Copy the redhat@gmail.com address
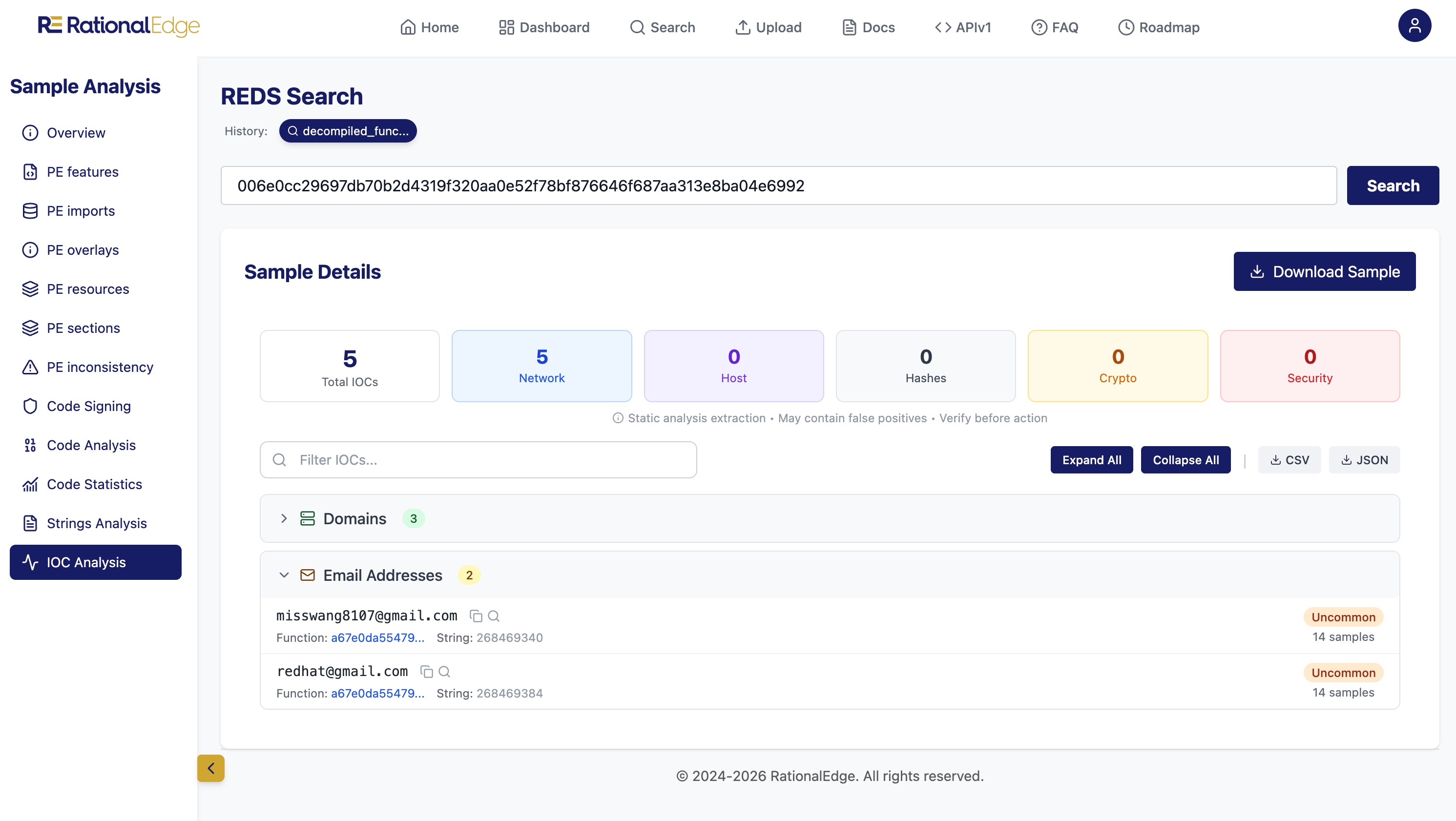 point(427,671)
